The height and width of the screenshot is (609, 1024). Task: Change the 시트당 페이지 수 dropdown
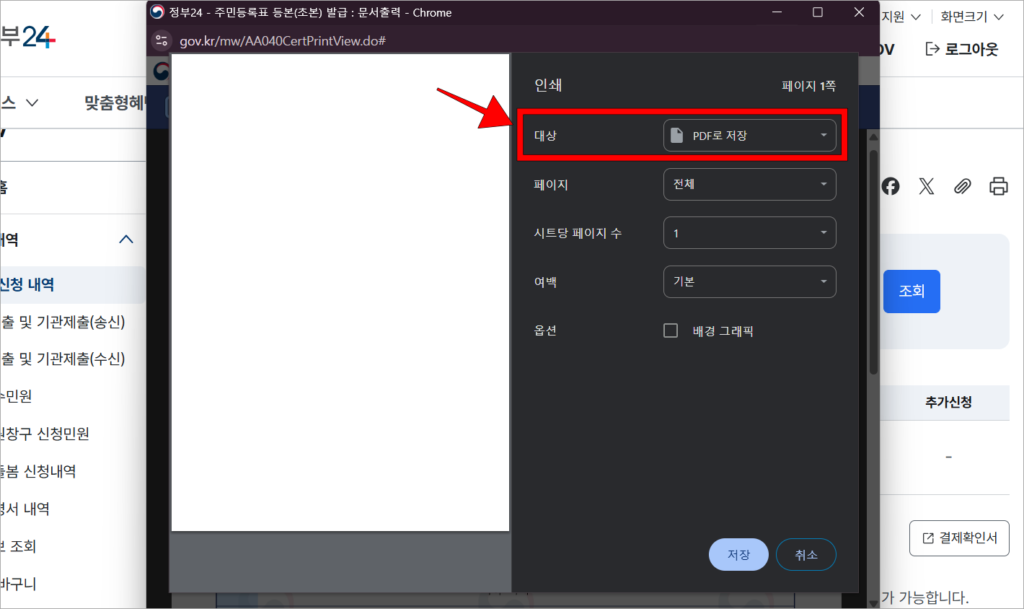(x=749, y=232)
